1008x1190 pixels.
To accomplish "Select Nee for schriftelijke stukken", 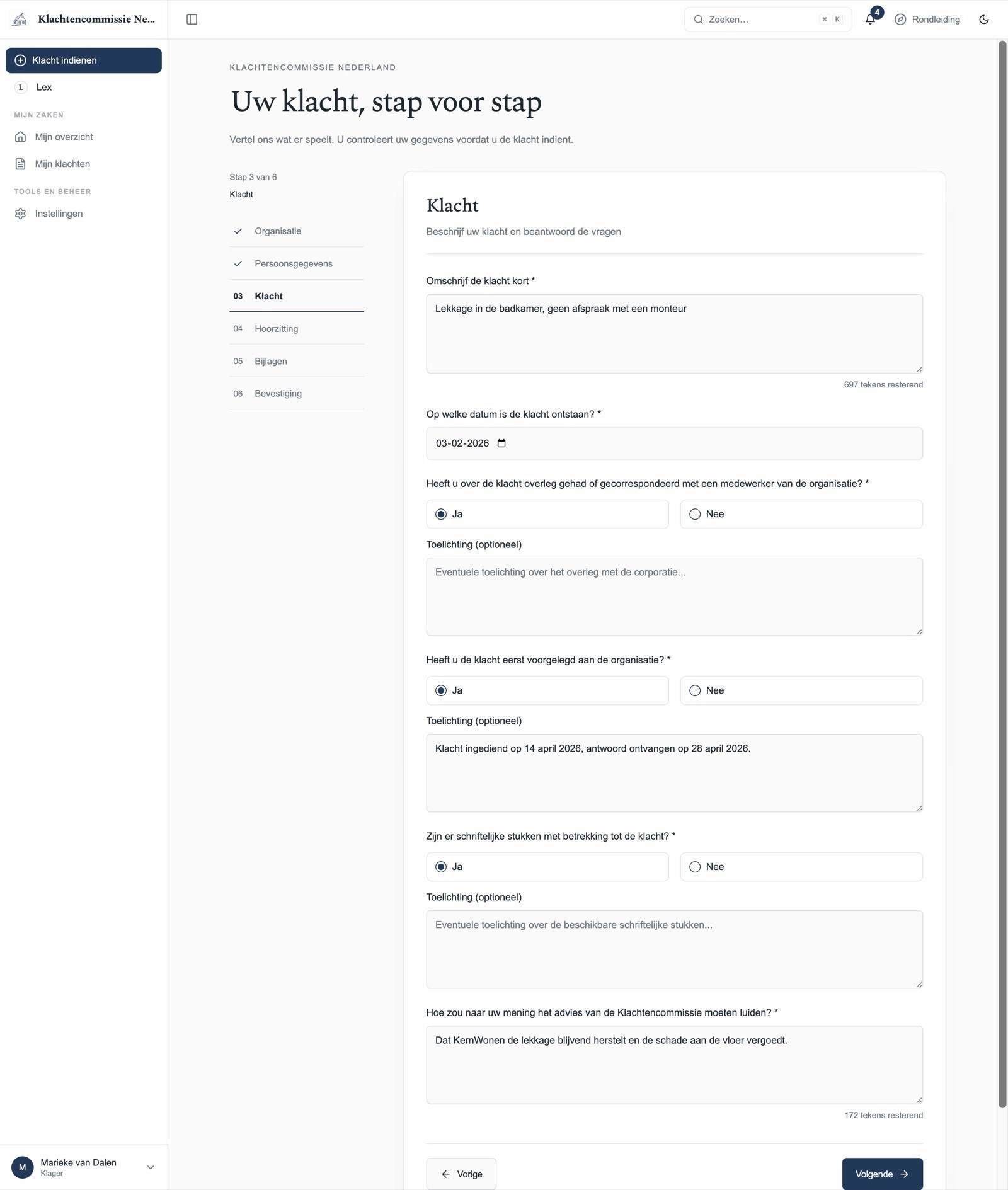I will point(801,867).
